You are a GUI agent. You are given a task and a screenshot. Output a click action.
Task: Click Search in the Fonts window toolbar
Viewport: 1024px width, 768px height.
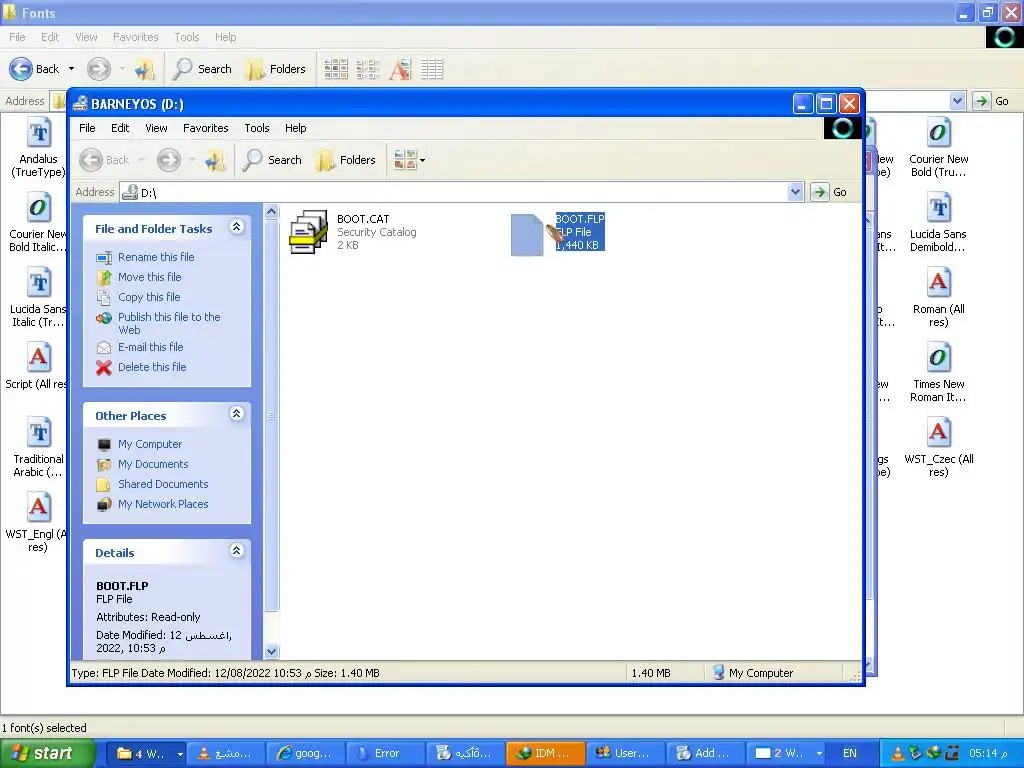pos(202,69)
